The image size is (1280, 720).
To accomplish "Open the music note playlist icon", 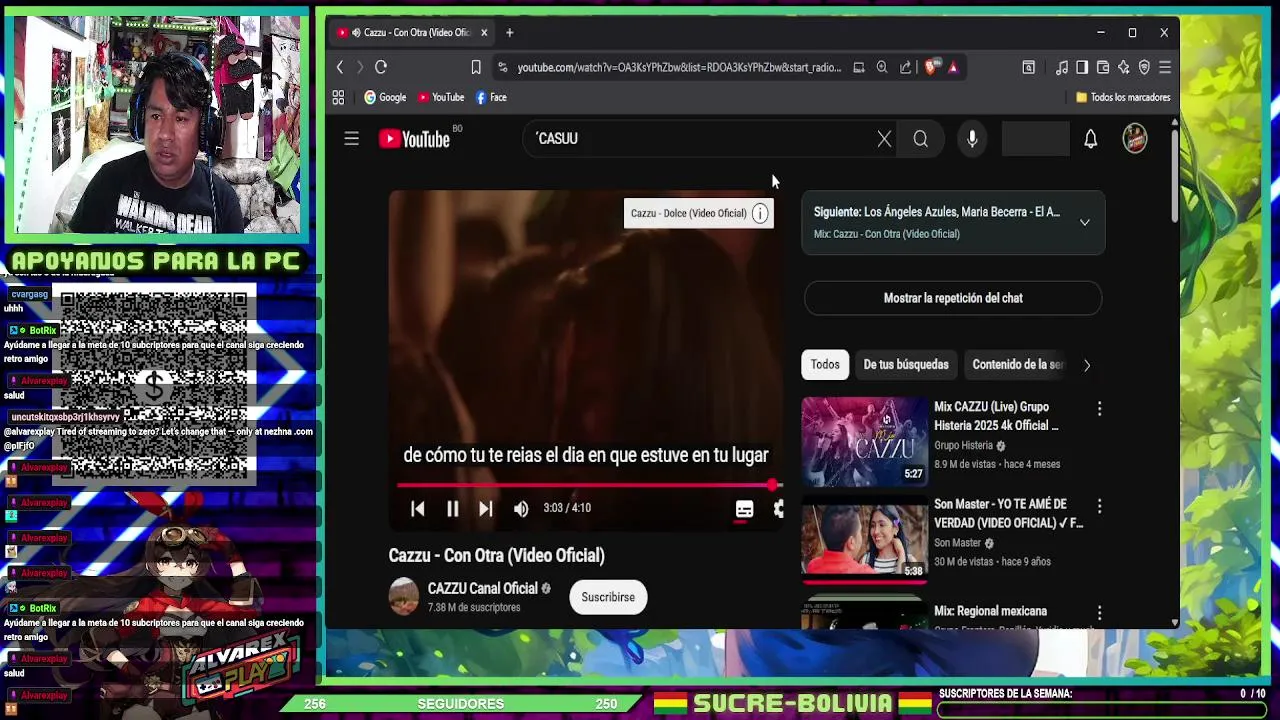I will (1062, 67).
